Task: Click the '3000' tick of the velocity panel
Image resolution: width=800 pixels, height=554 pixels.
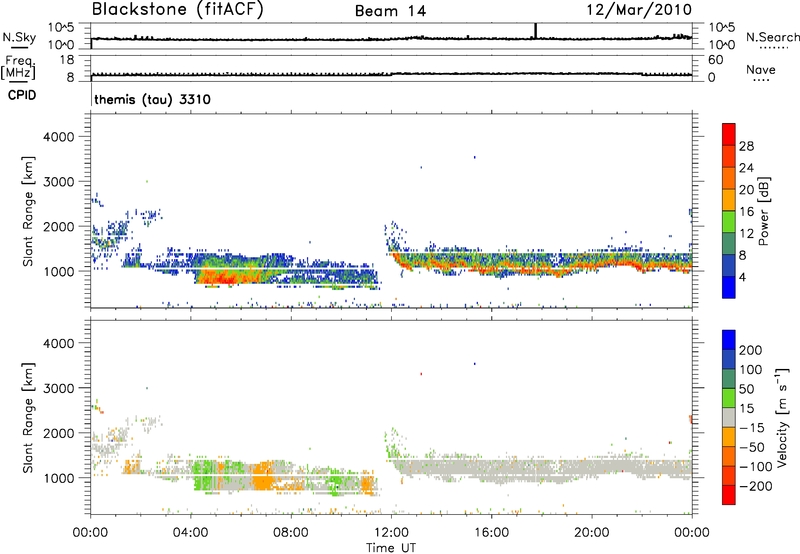Action: 58,388
